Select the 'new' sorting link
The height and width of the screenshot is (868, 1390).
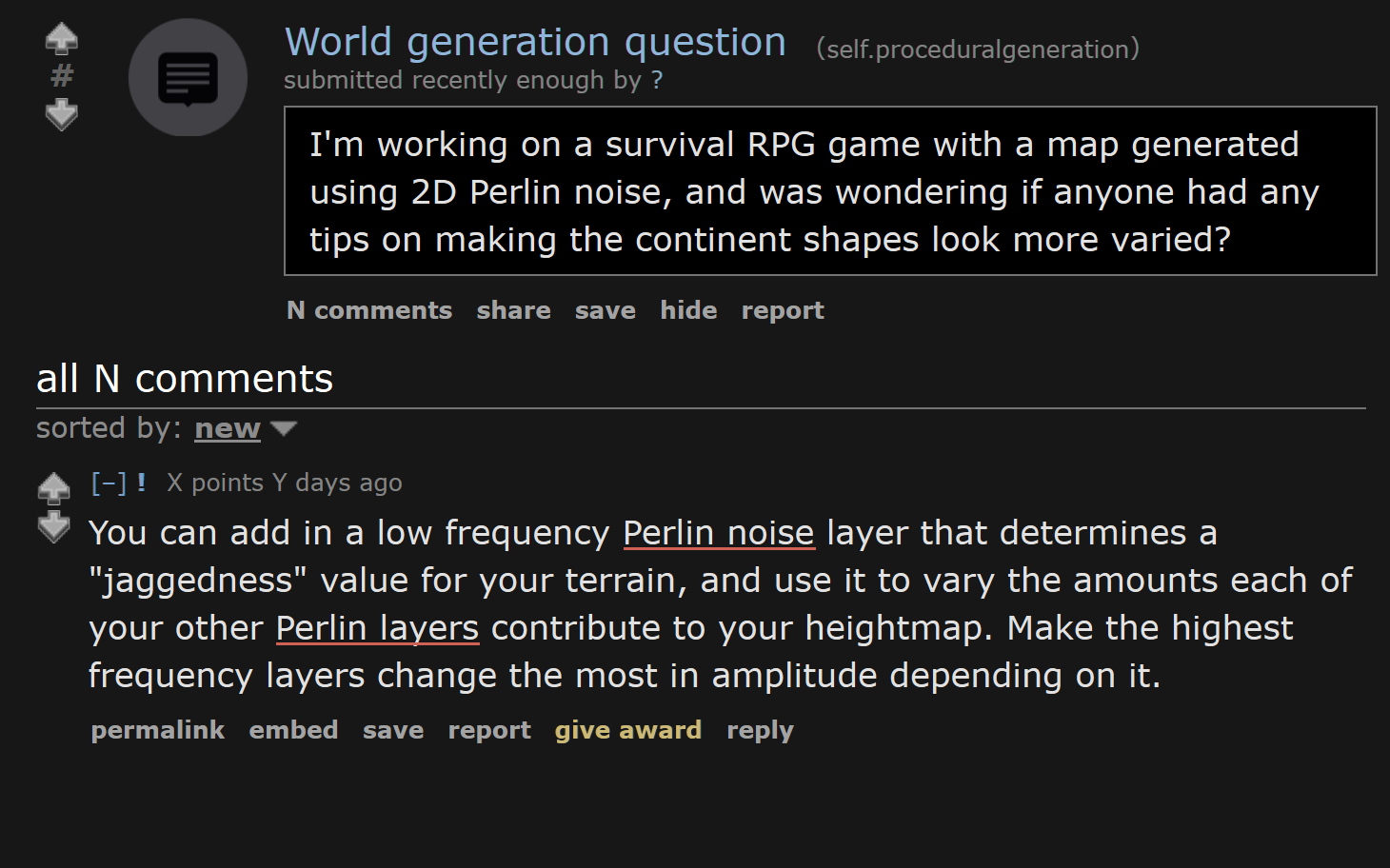point(228,428)
